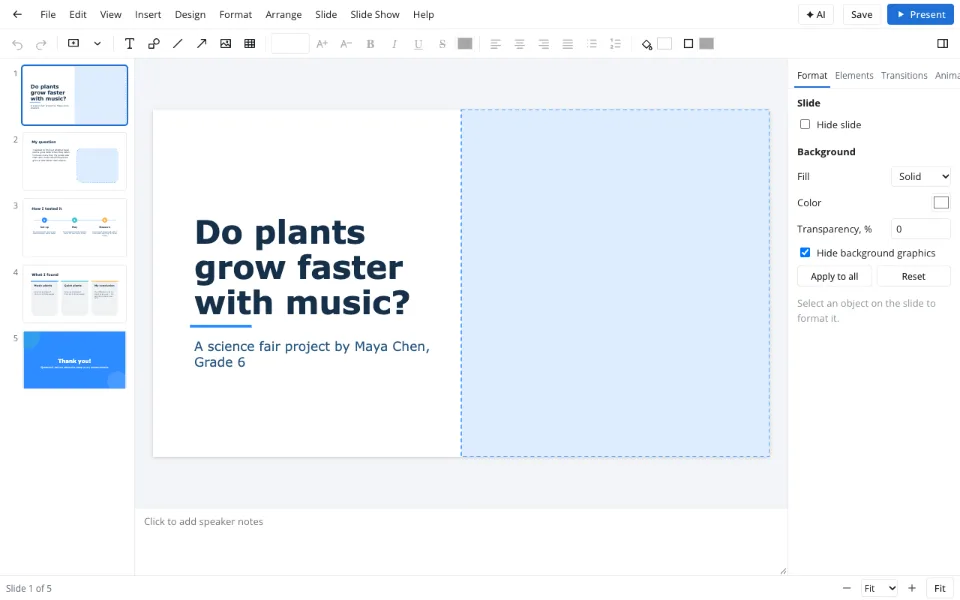
Task: Zoom out with minus icon
Action: (846, 588)
